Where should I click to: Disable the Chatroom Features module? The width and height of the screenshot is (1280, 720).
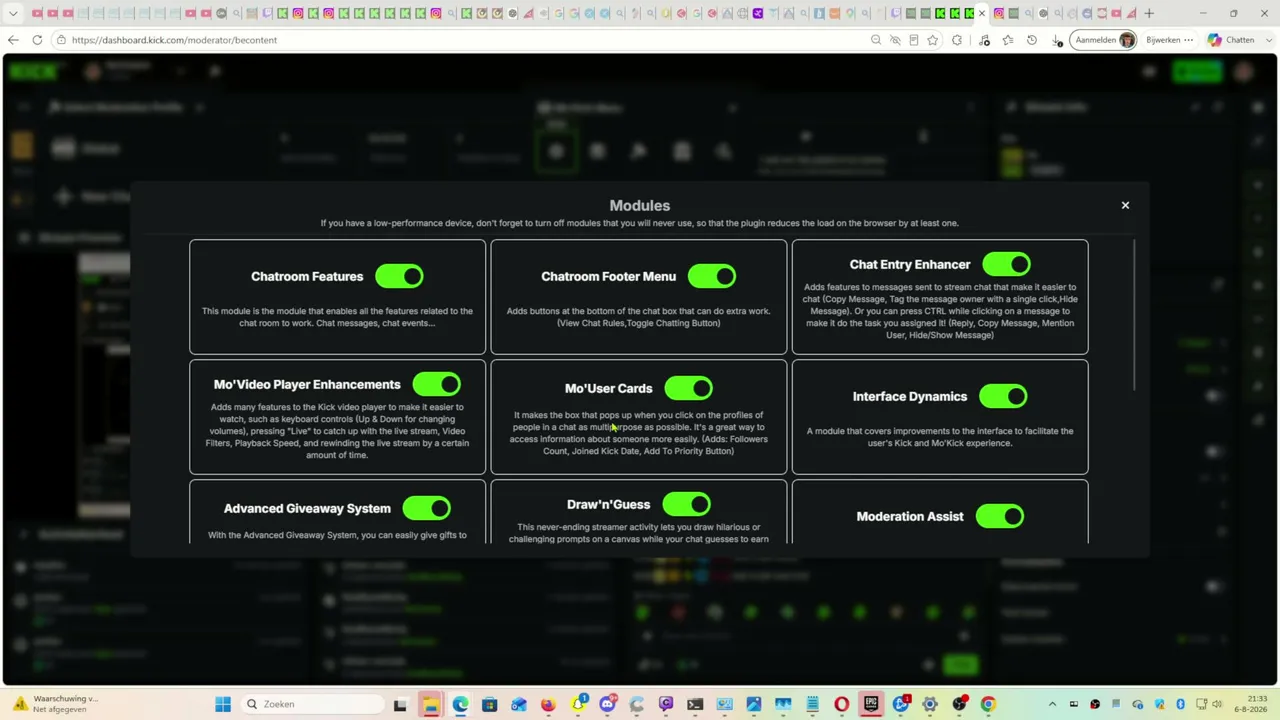click(x=399, y=276)
